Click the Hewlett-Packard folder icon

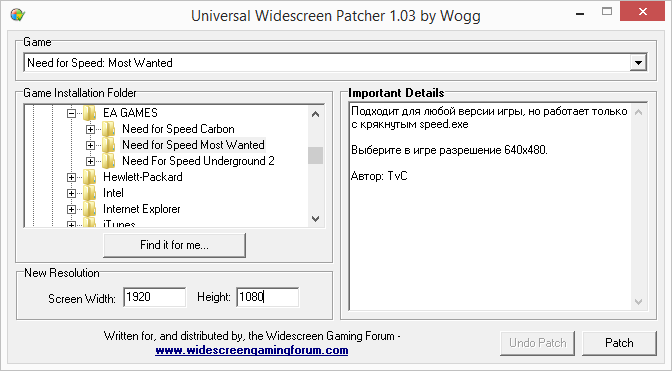click(x=90, y=177)
